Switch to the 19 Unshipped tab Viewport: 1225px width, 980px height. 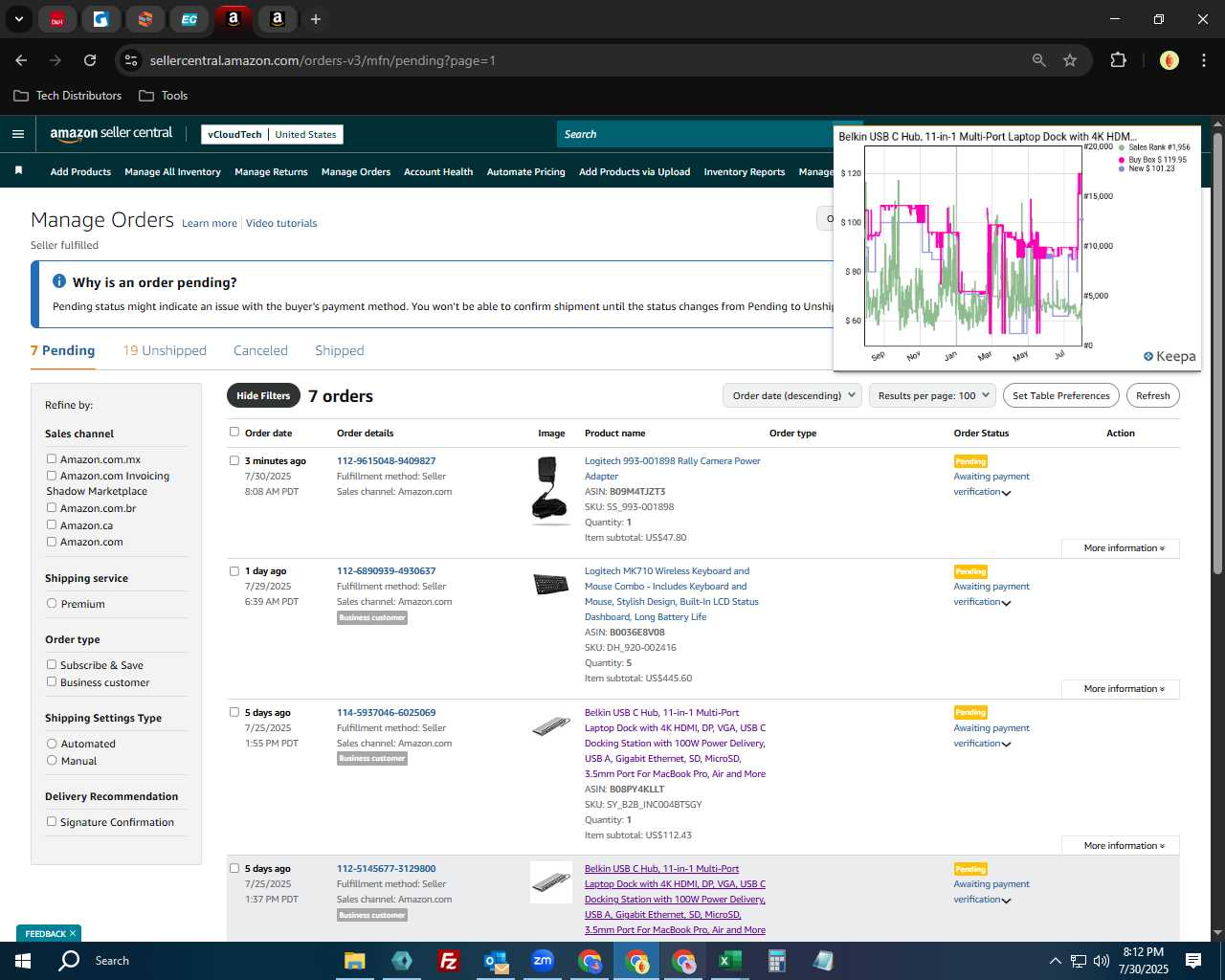[x=165, y=350]
